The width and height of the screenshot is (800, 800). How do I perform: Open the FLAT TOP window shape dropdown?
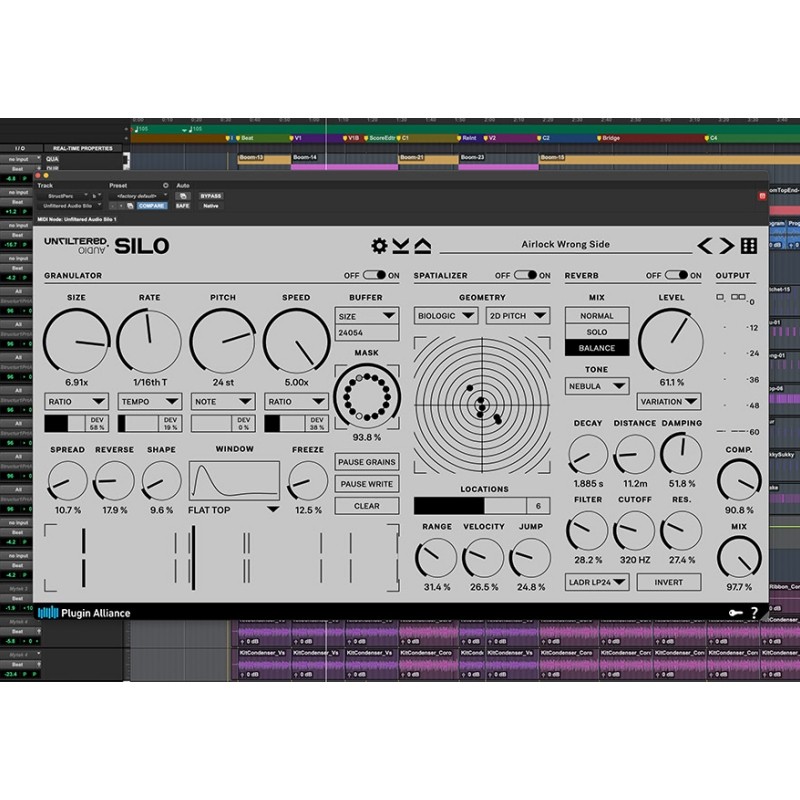(x=234, y=510)
